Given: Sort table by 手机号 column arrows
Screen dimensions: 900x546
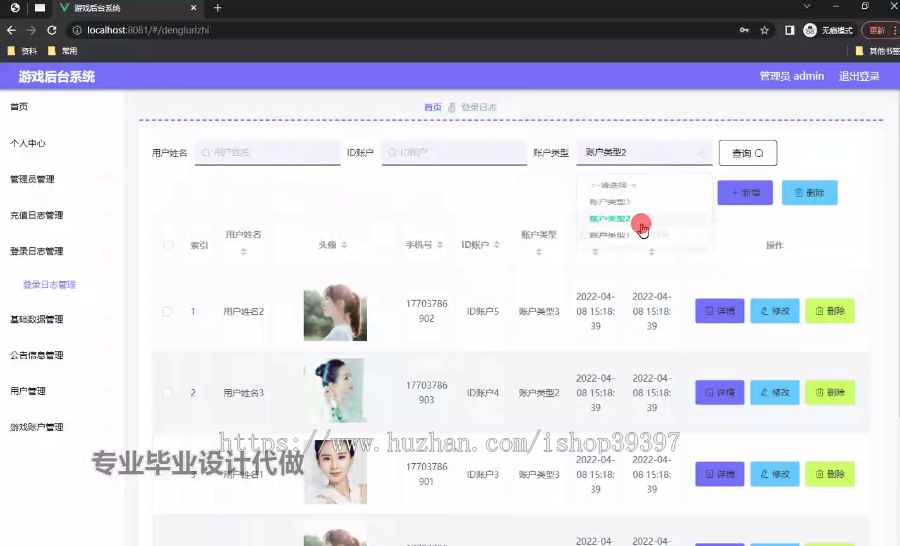Looking at the screenshot, I should [x=440, y=245].
